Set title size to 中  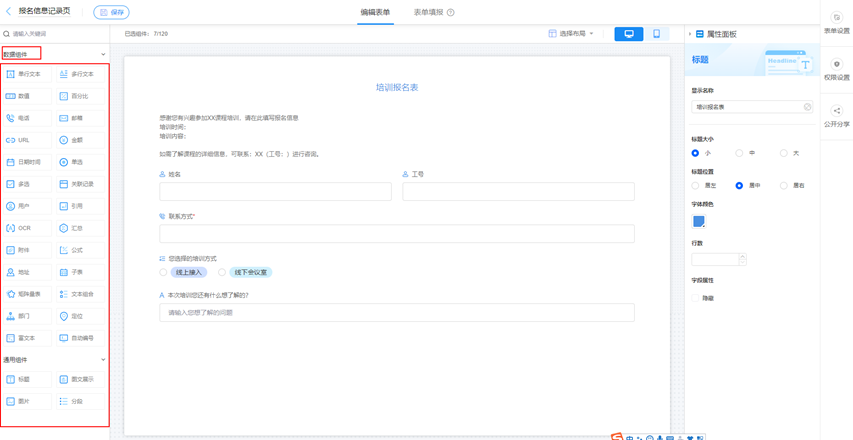coord(739,153)
